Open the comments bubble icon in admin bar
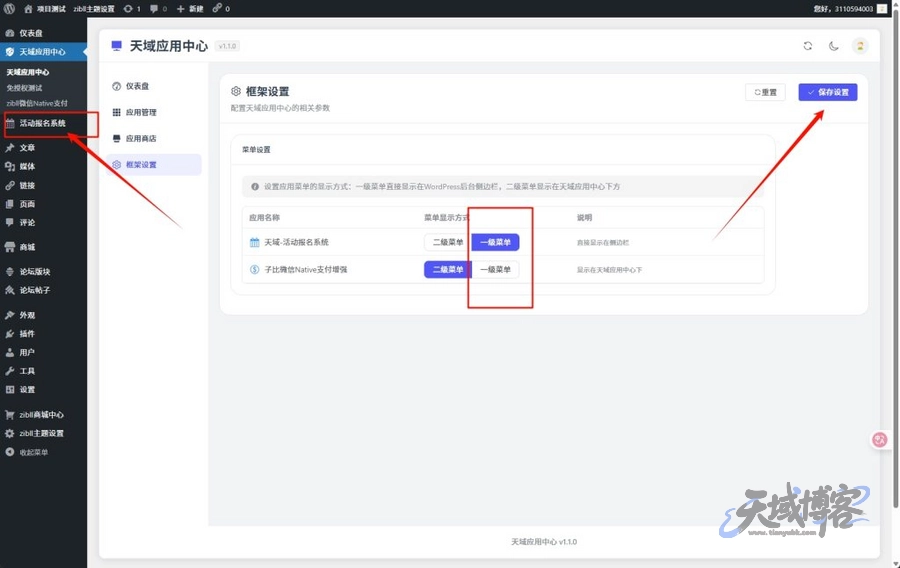This screenshot has height=568, width=900. pyautogui.click(x=158, y=9)
